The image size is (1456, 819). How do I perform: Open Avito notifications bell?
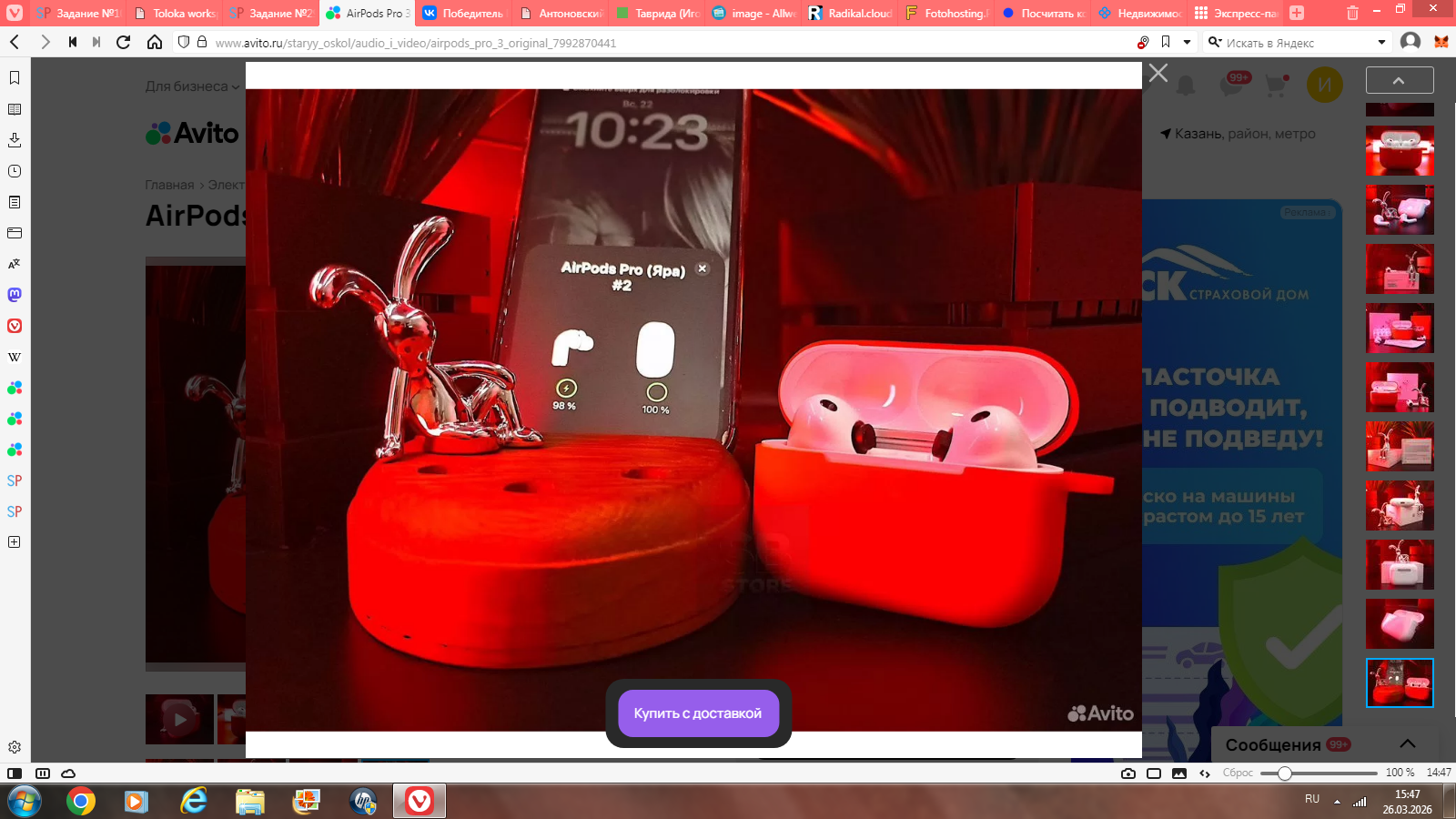(x=1186, y=86)
